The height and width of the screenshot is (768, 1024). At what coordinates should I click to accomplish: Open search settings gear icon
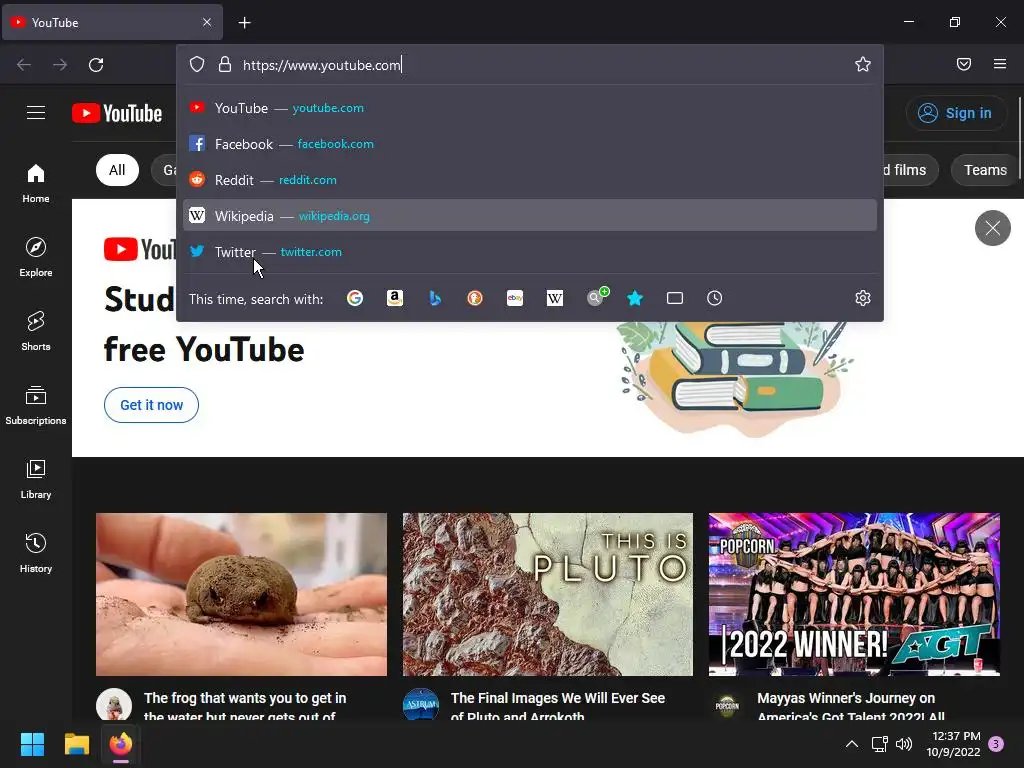pos(863,298)
